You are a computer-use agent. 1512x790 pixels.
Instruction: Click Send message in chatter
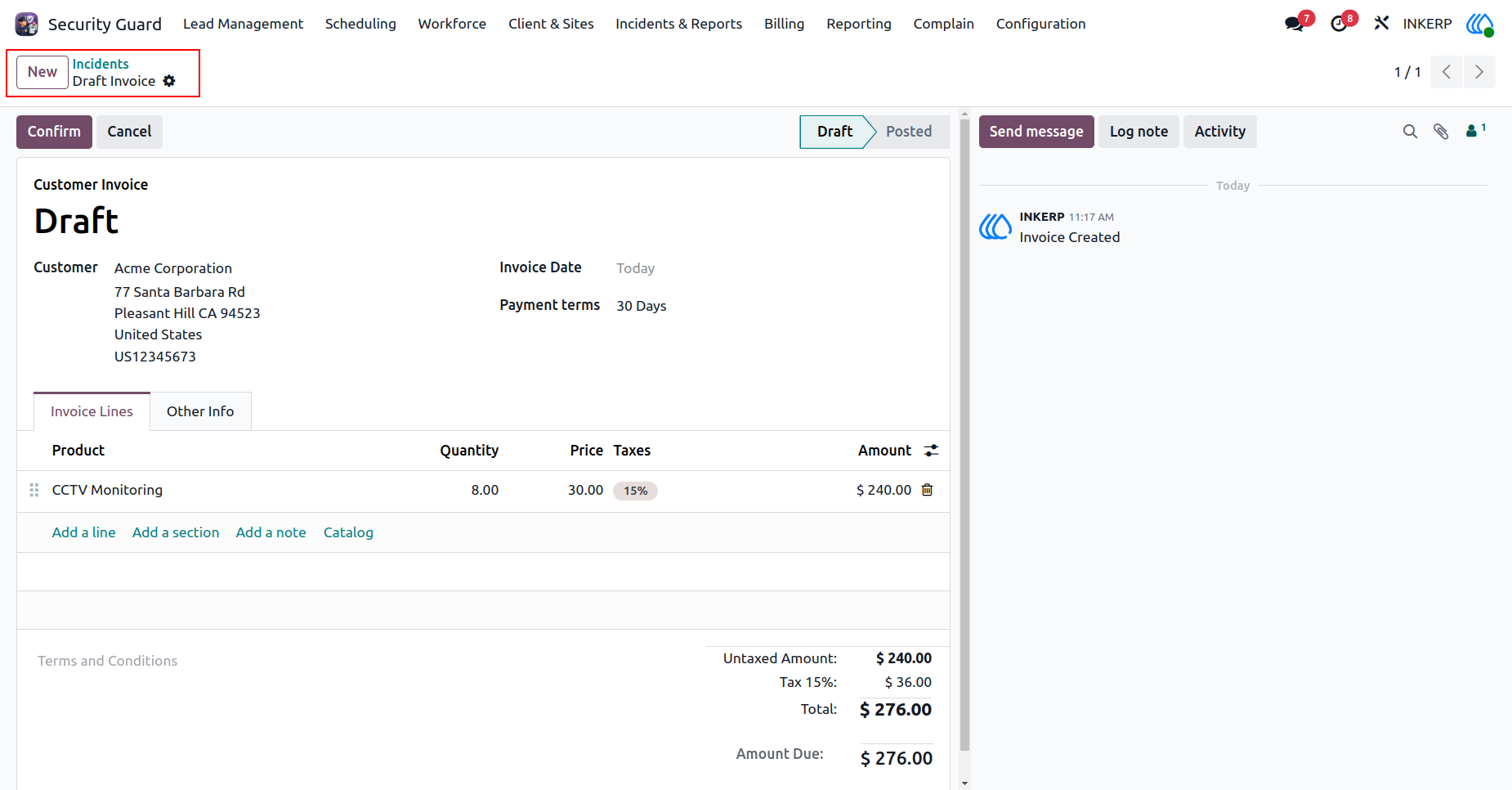tap(1036, 132)
